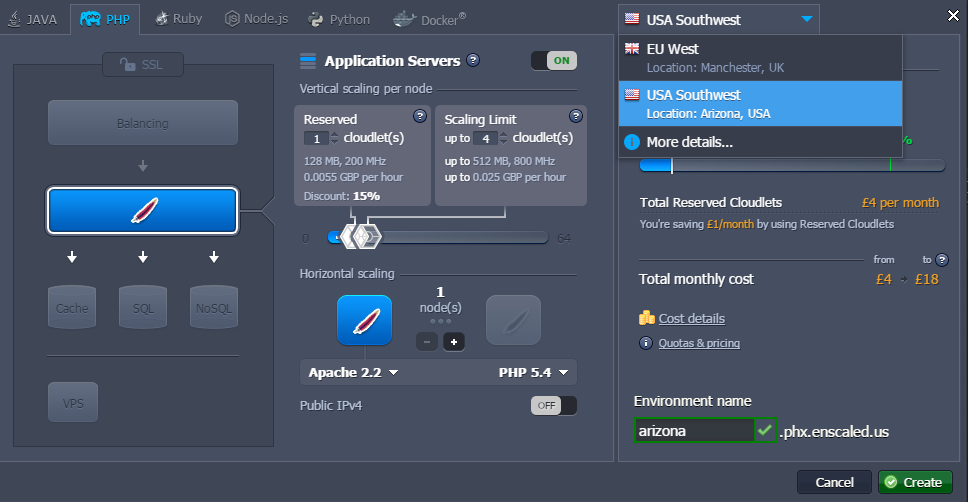Click the Application Servers layers icon

click(307, 61)
